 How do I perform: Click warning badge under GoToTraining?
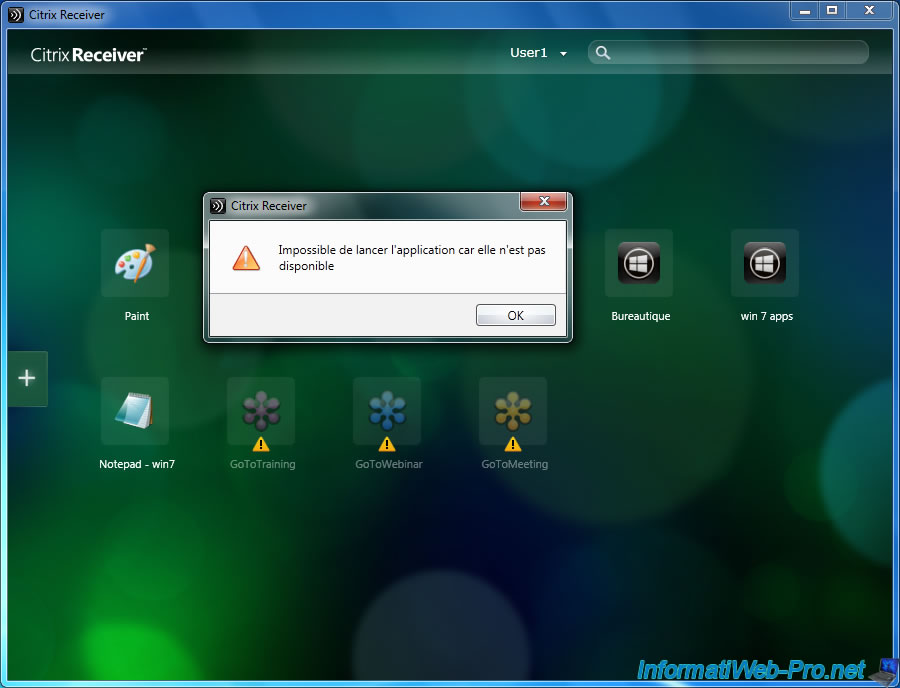pyautogui.click(x=261, y=444)
